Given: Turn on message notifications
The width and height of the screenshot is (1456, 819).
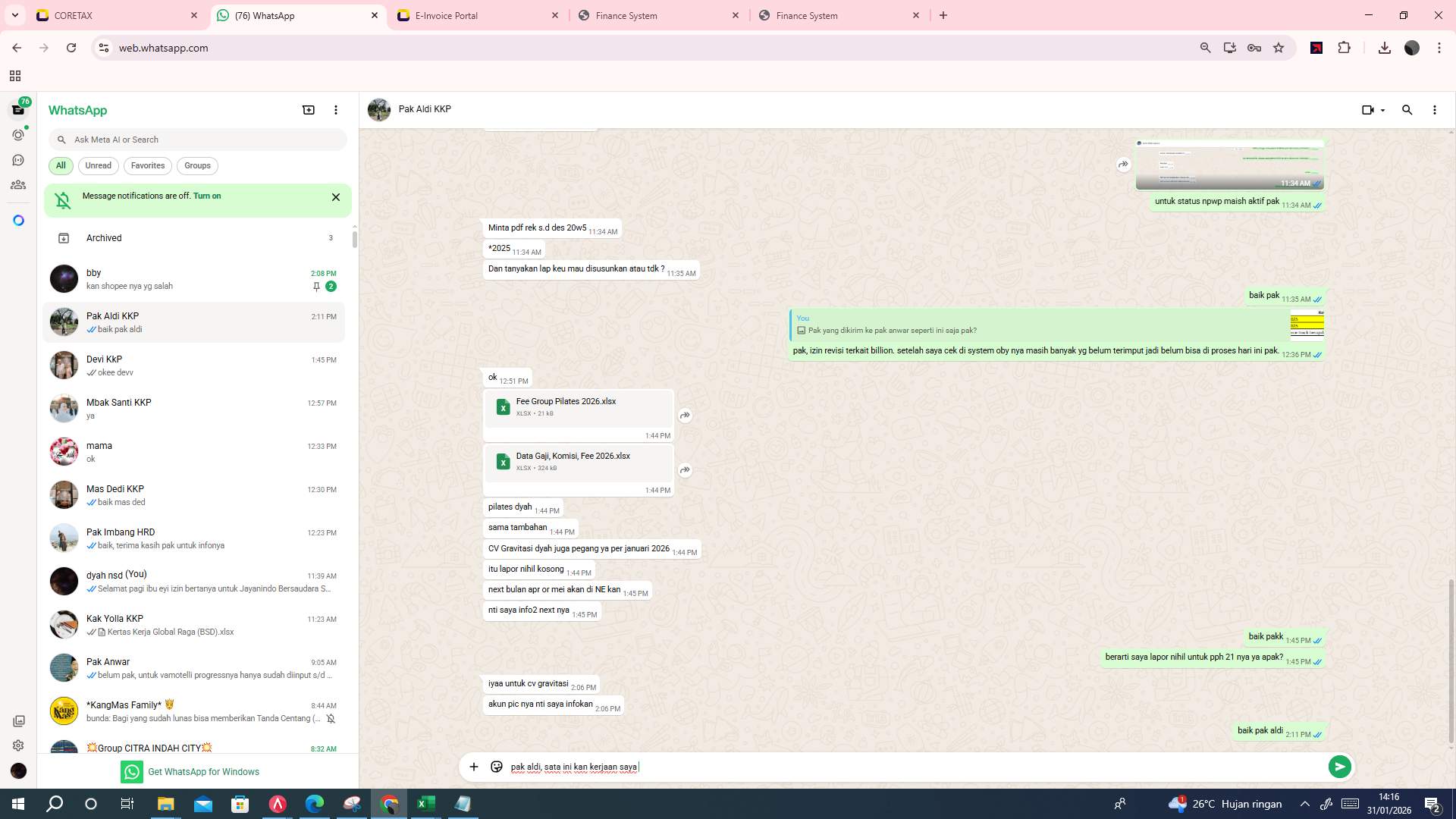Looking at the screenshot, I should (x=208, y=196).
